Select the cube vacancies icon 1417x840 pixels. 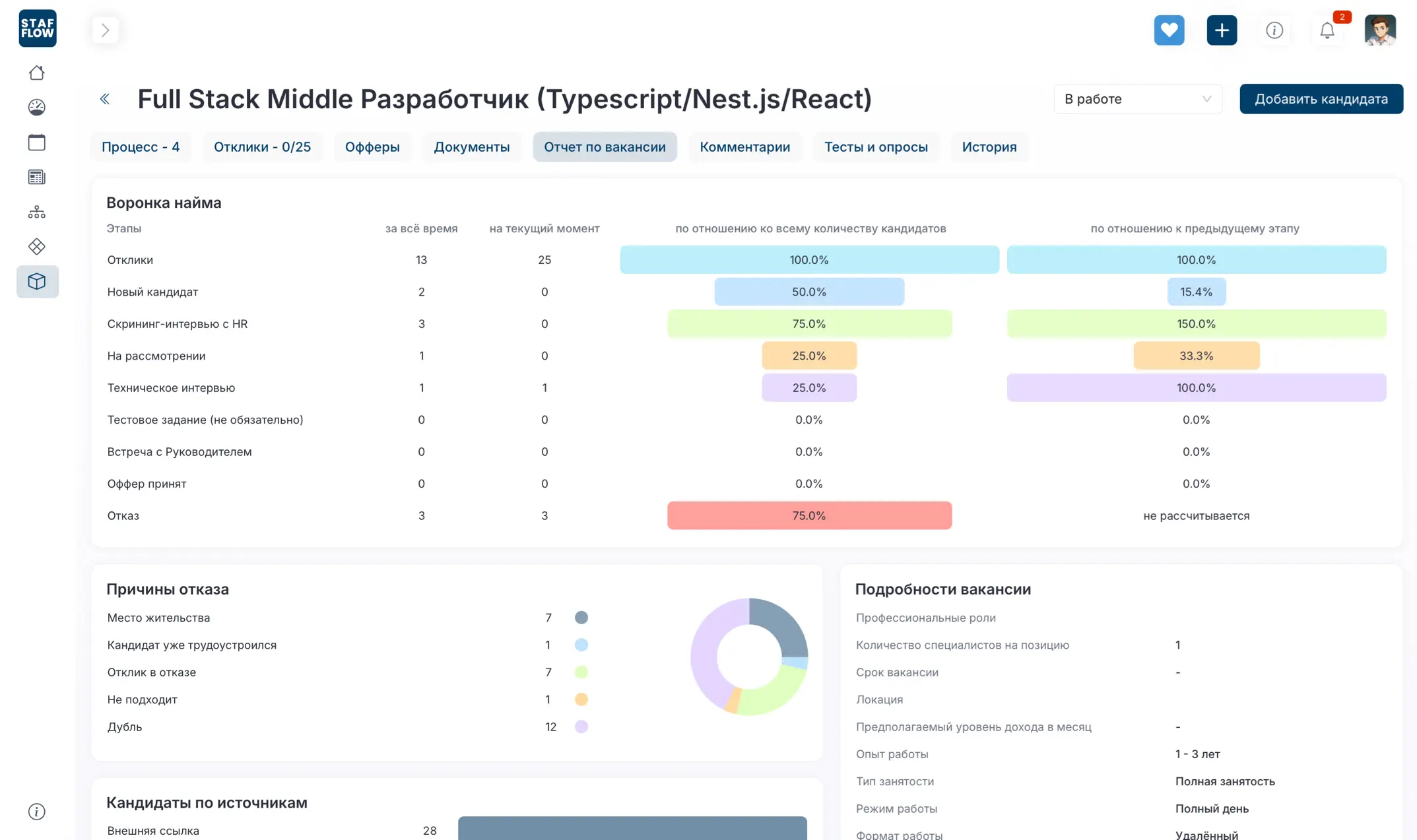coord(37,282)
